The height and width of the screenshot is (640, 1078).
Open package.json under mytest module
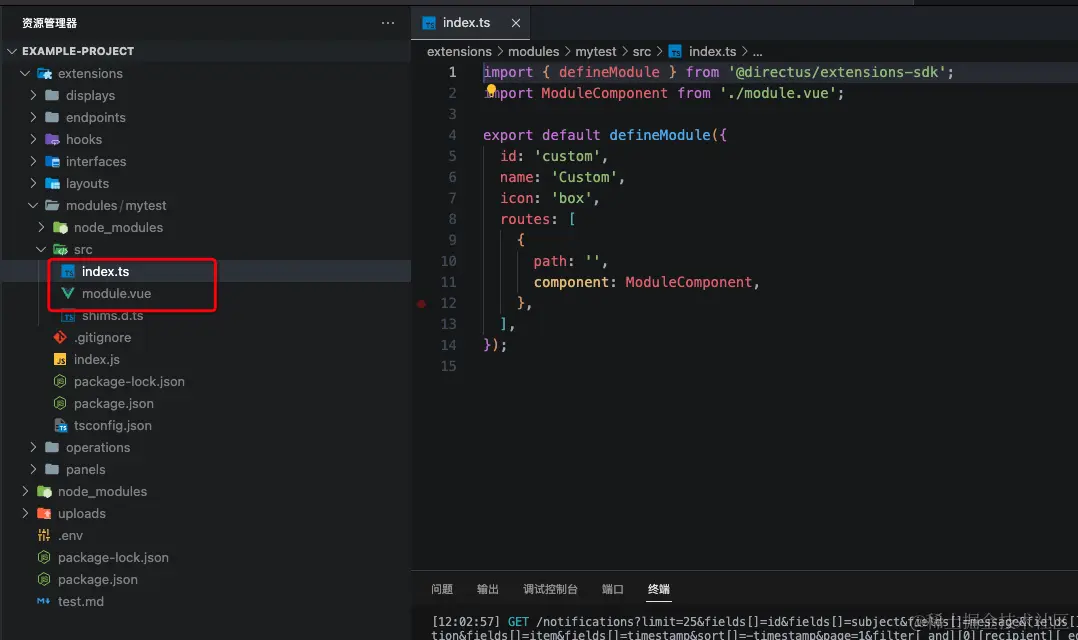(x=113, y=404)
